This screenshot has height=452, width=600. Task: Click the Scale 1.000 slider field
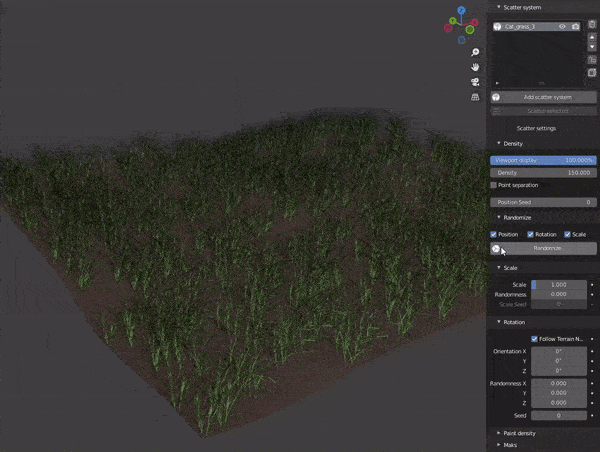(x=559, y=284)
